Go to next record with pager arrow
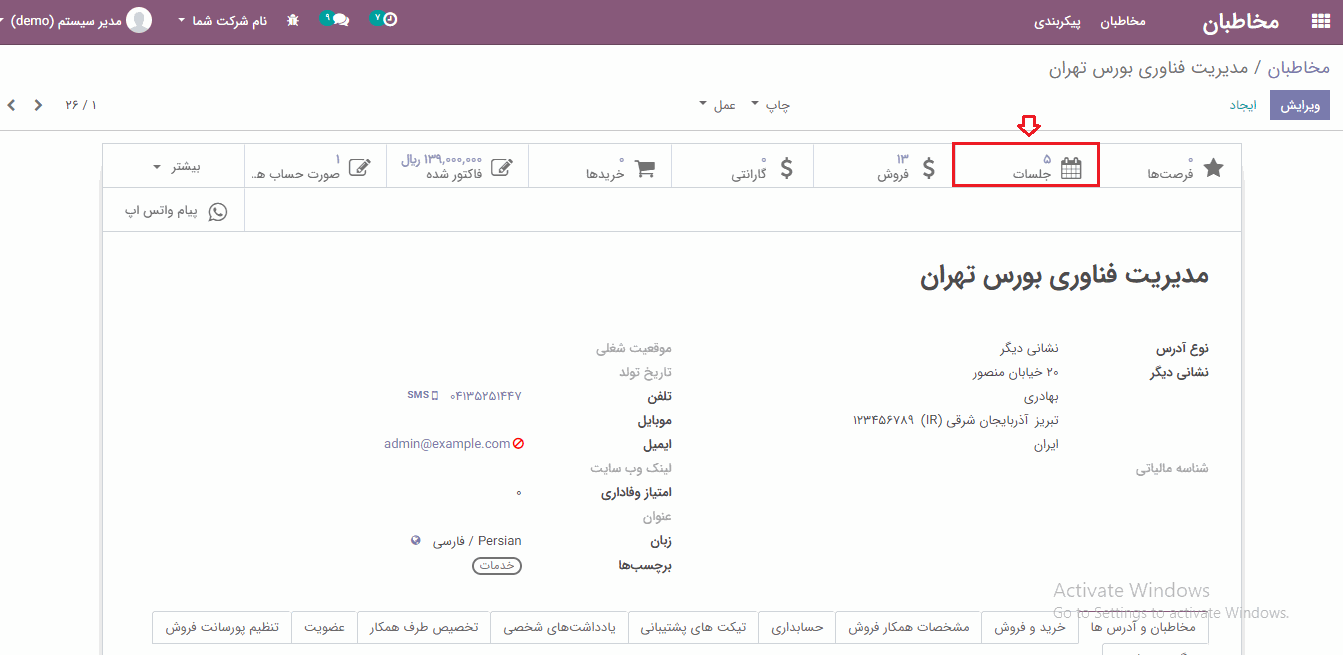The width and height of the screenshot is (1343, 655). pyautogui.click(x=11, y=105)
